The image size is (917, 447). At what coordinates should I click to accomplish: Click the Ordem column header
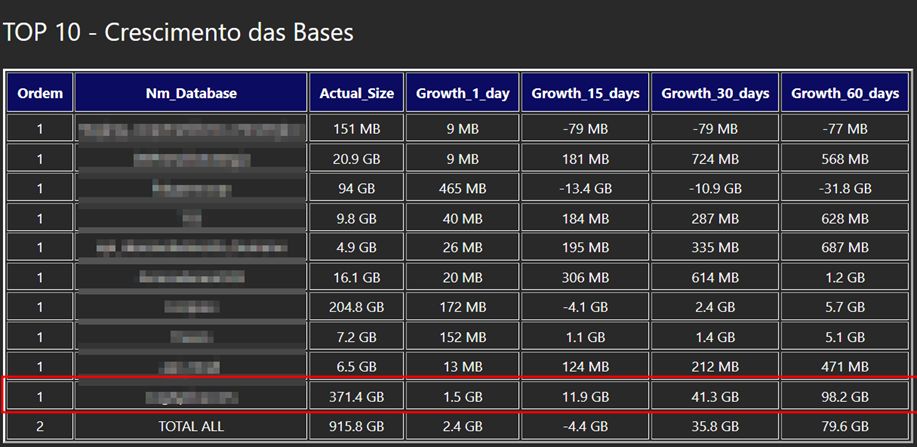40,93
